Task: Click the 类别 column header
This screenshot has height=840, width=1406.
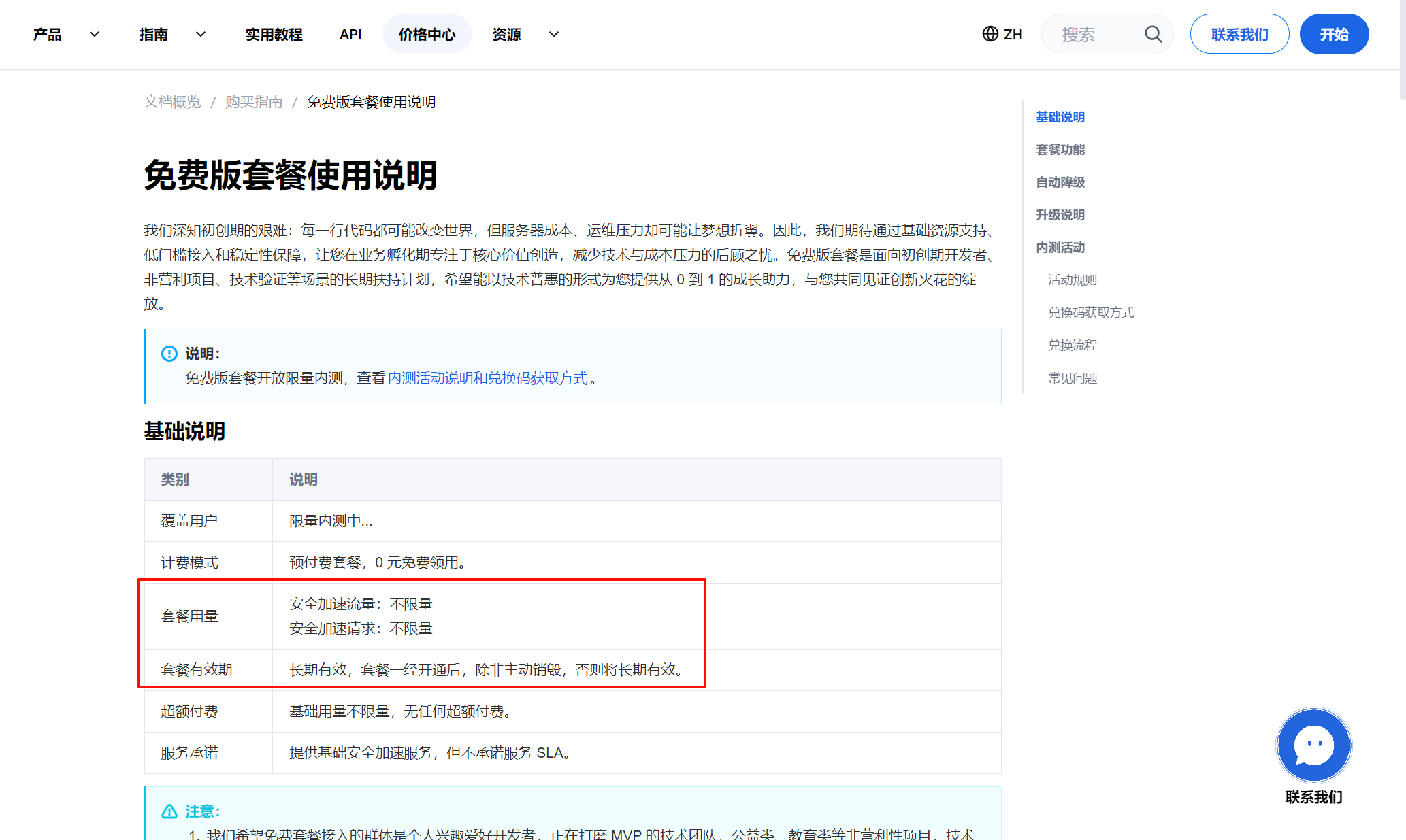Action: pos(208,480)
